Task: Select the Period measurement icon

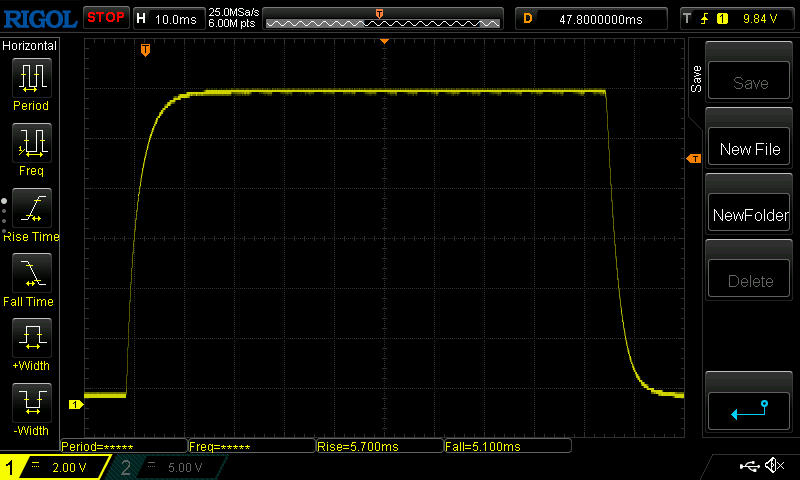Action: click(32, 78)
